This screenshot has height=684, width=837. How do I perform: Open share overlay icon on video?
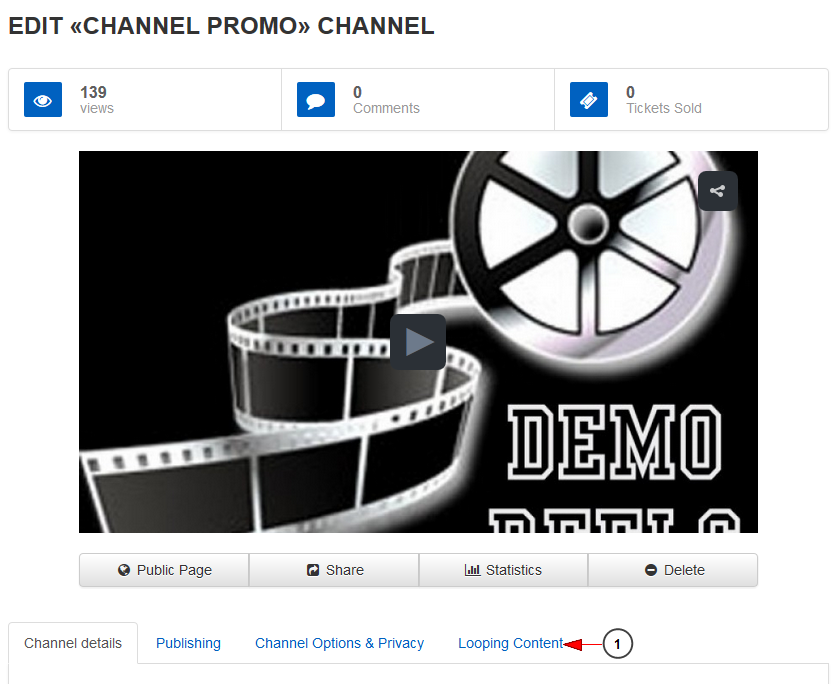(717, 191)
